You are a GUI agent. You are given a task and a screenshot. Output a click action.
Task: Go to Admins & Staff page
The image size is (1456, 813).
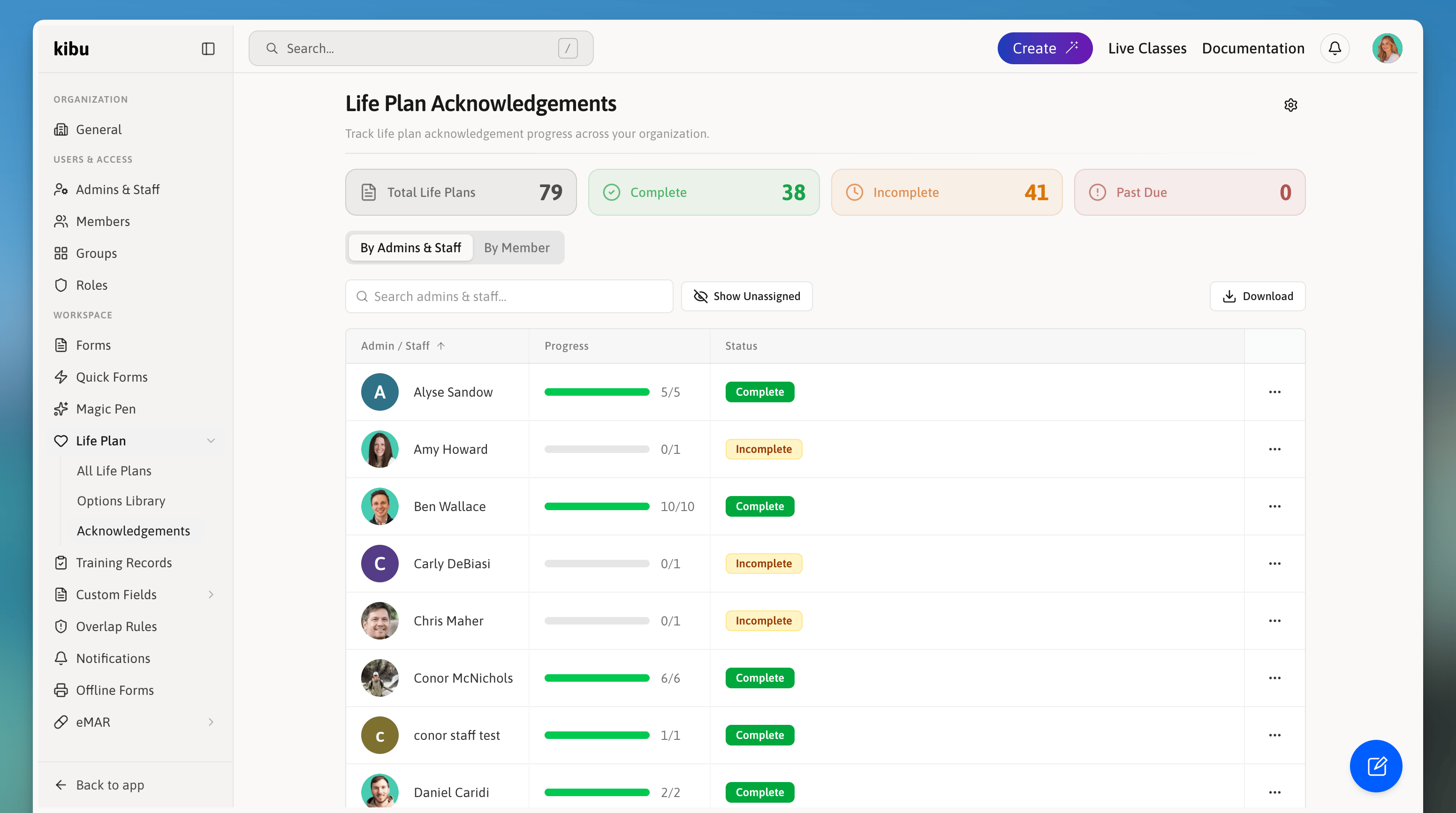coord(118,189)
